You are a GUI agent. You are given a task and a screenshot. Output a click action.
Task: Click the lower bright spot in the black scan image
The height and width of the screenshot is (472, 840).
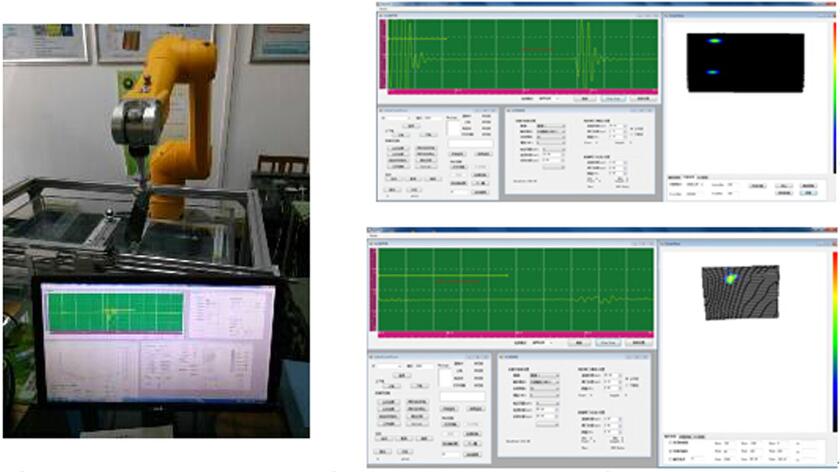tap(714, 72)
